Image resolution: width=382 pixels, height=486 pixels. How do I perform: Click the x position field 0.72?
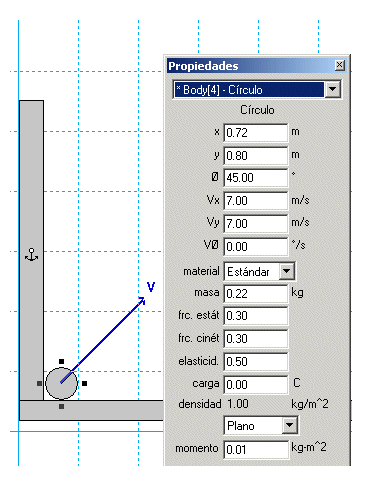click(255, 133)
